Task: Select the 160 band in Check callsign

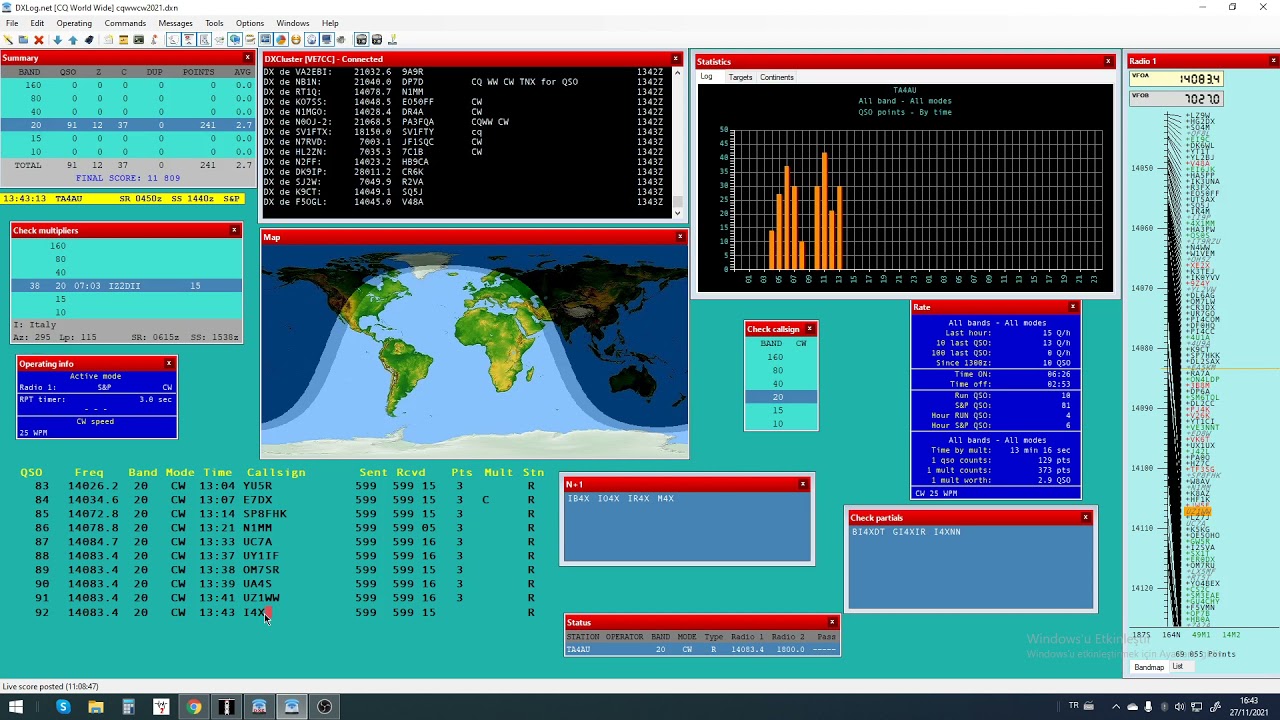Action: pos(781,357)
